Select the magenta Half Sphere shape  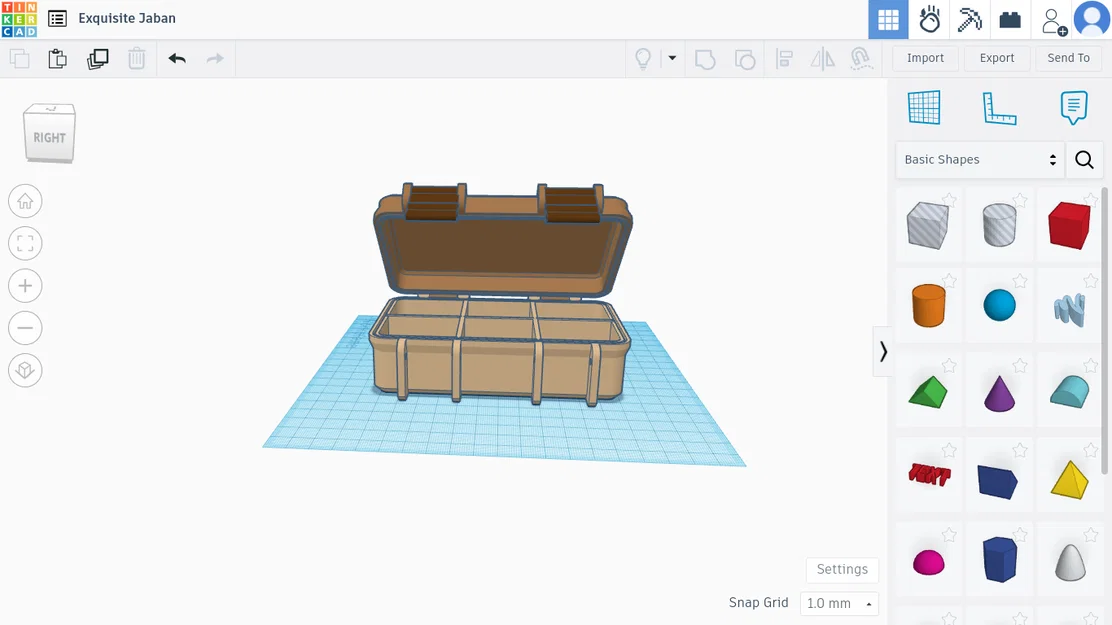tap(928, 562)
